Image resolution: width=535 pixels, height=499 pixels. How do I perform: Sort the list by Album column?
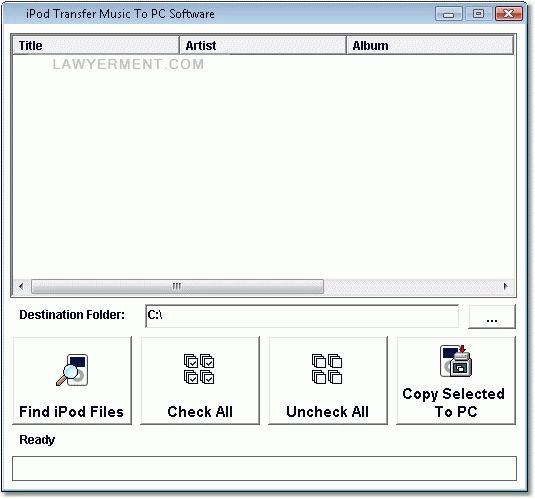[430, 45]
